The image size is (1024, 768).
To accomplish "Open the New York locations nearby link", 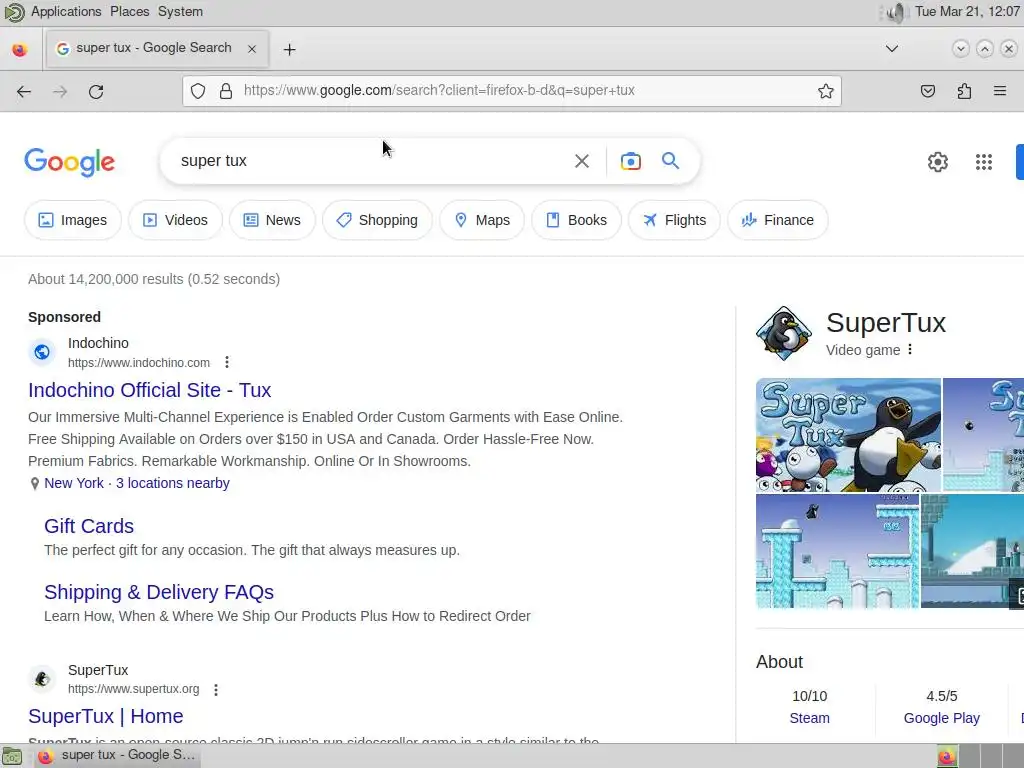I will click(x=136, y=483).
